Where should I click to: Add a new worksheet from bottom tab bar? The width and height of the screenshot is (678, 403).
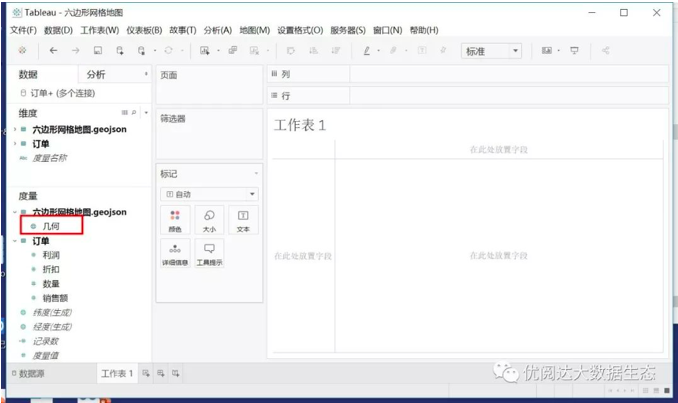(x=146, y=373)
